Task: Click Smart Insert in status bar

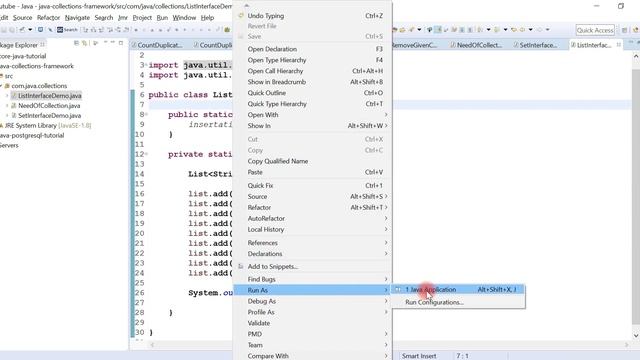Action: [x=419, y=356]
